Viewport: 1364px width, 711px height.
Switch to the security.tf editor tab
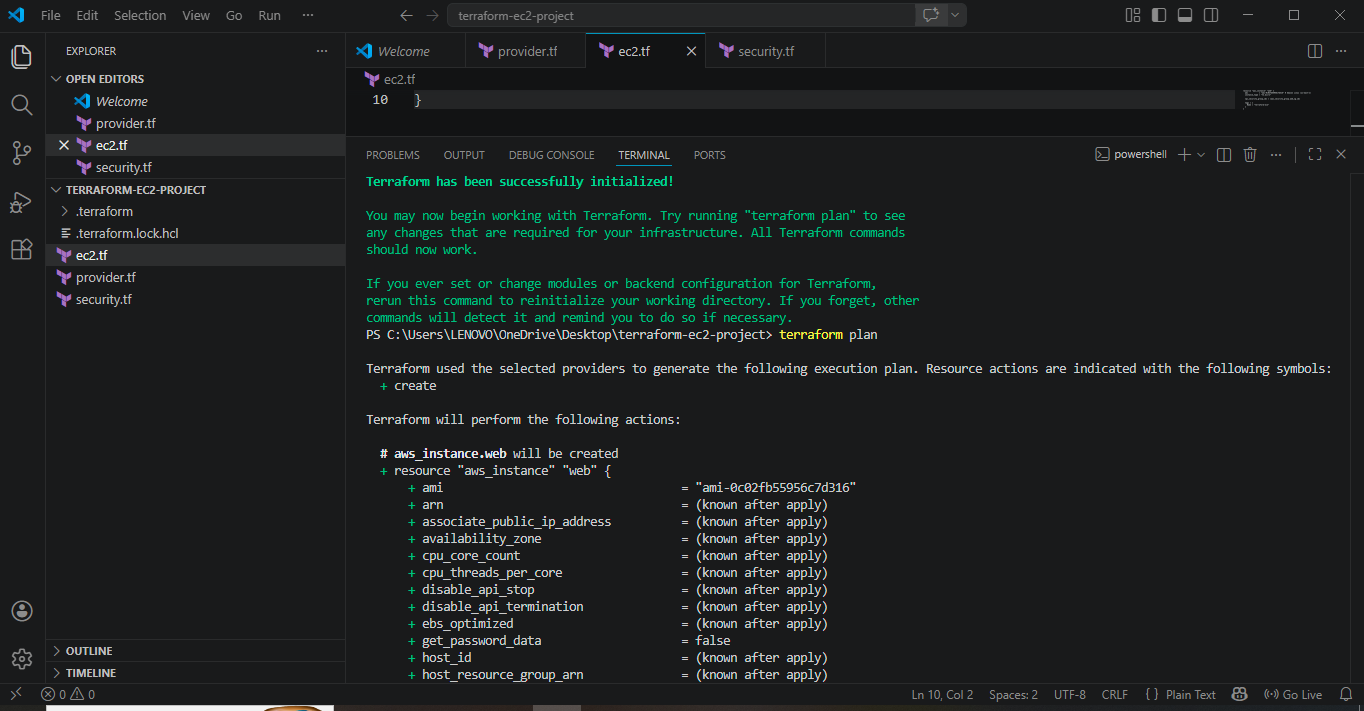(x=765, y=51)
